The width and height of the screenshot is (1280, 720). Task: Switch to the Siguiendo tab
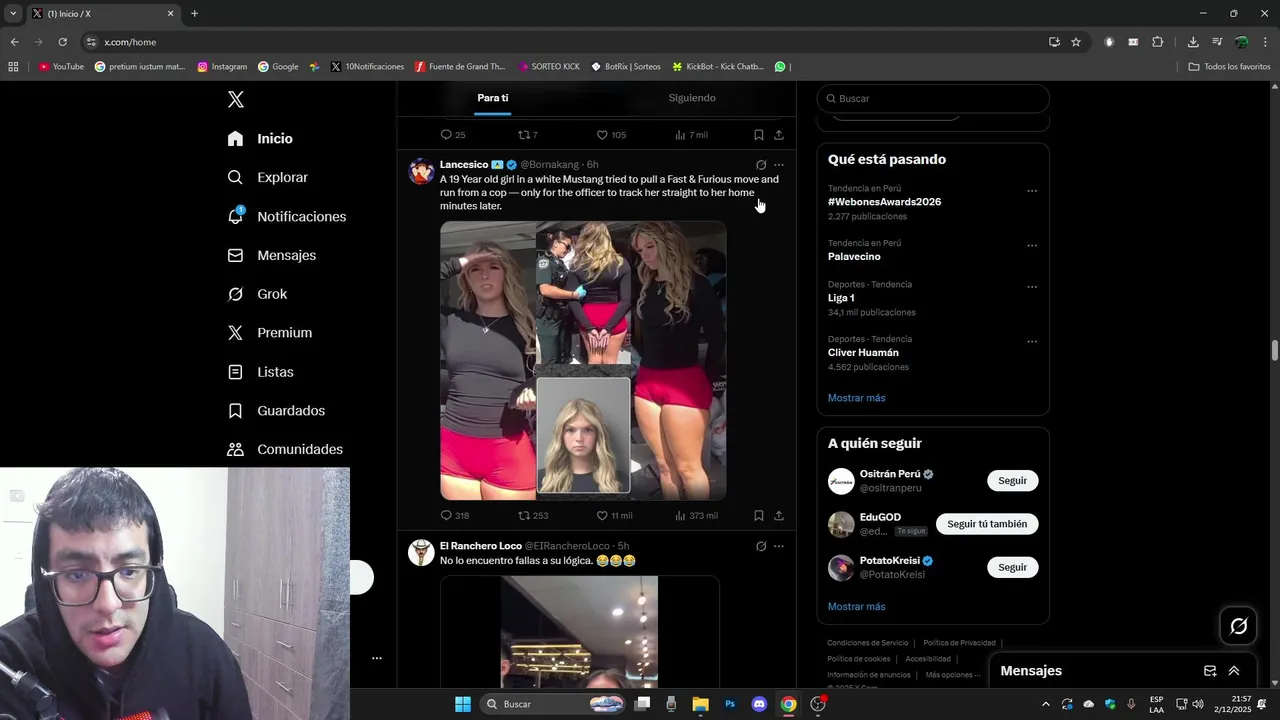coord(692,98)
